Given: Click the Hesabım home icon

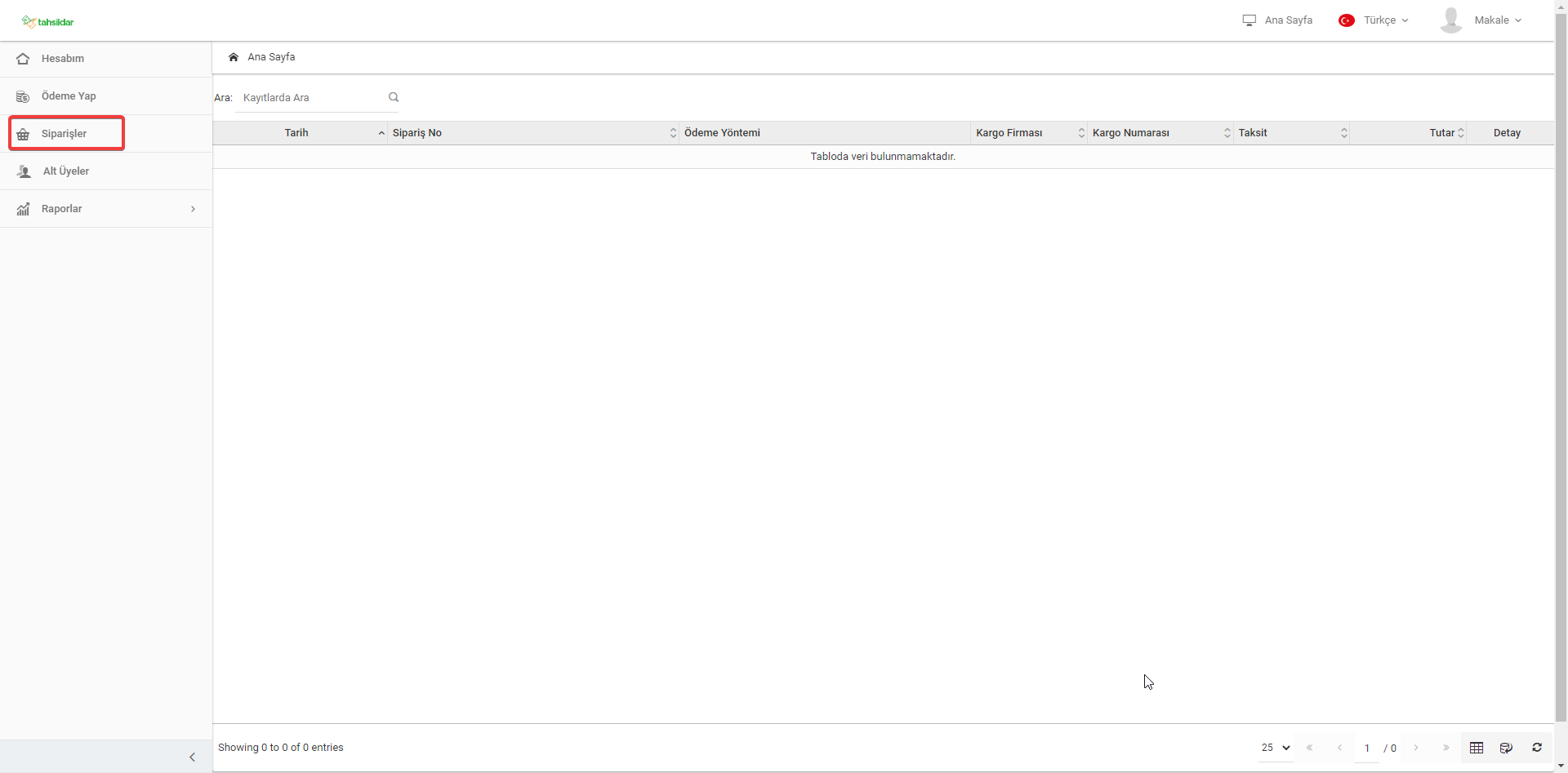Looking at the screenshot, I should tap(23, 59).
